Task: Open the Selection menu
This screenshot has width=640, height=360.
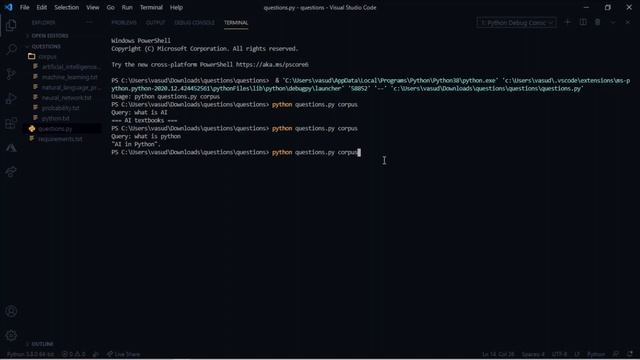Action: pyautogui.click(x=67, y=7)
